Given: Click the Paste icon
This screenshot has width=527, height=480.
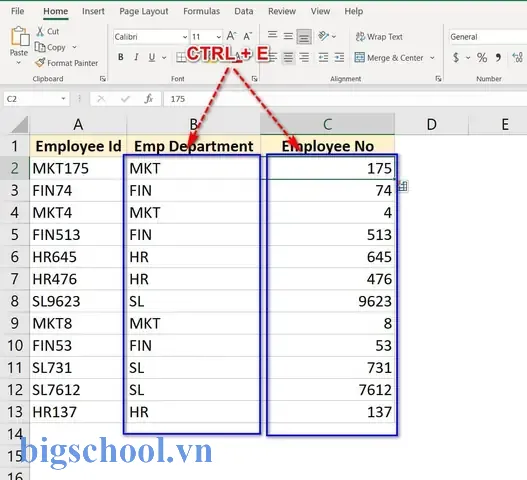Looking at the screenshot, I should tap(19, 36).
